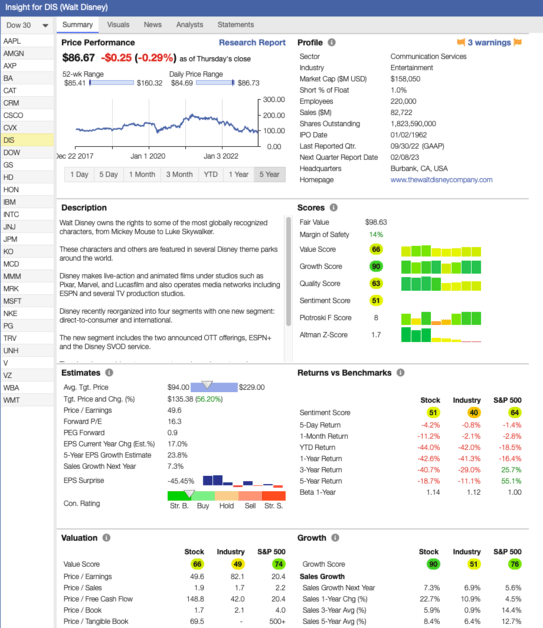Click the Industry sentiment score 40 badge
543x628 pixels.
473,413
